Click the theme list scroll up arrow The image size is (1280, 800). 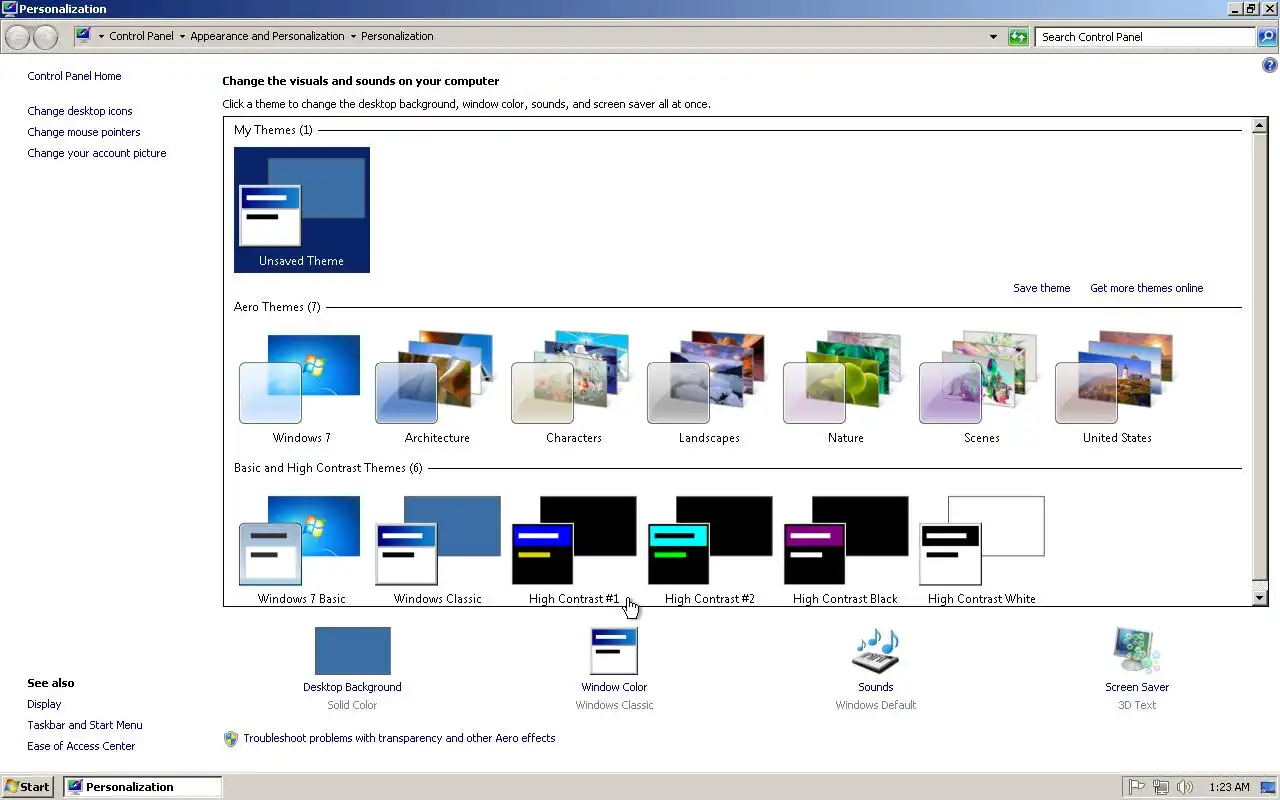point(1260,127)
